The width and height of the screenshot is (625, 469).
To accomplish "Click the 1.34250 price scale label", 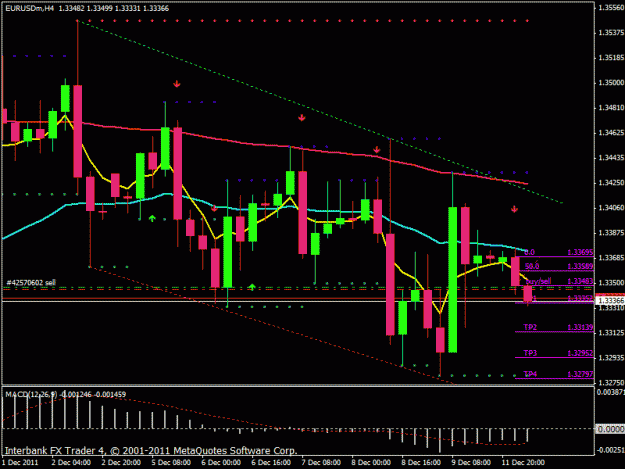I will tap(611, 183).
